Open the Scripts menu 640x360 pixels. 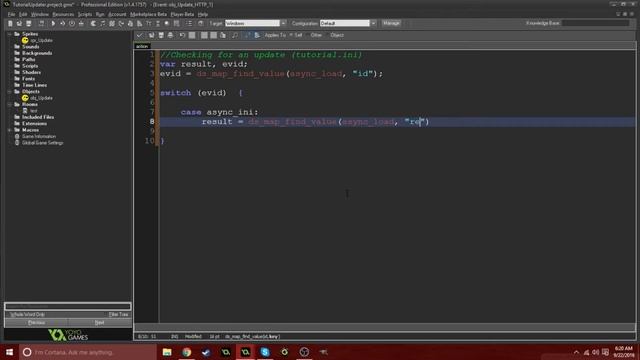point(85,14)
